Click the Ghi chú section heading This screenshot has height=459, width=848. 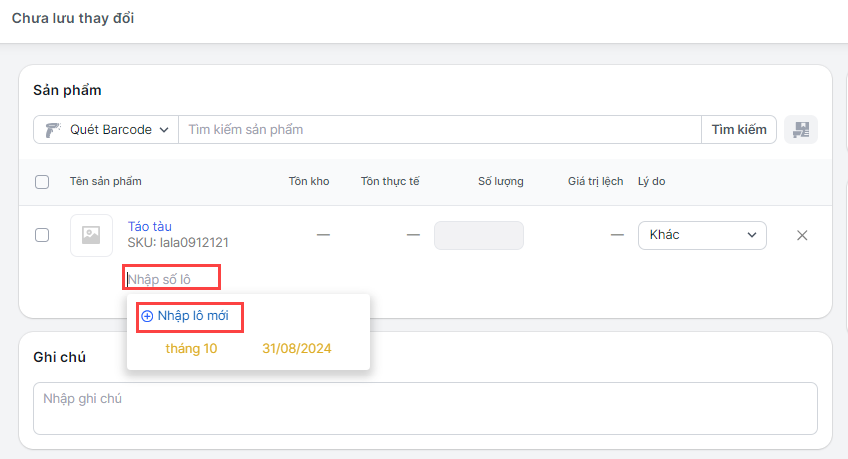[59, 357]
